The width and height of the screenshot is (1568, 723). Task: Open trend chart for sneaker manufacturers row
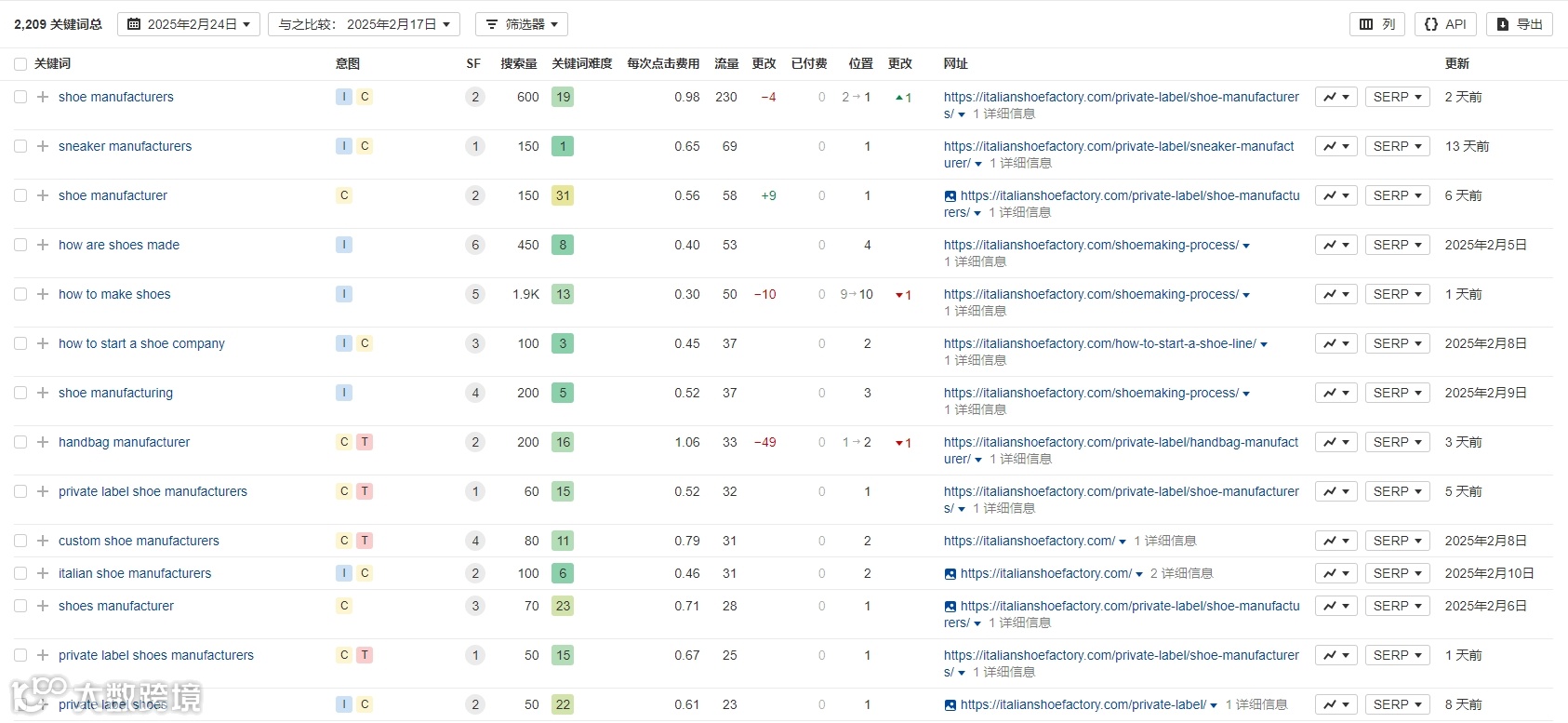pyautogui.click(x=1336, y=146)
